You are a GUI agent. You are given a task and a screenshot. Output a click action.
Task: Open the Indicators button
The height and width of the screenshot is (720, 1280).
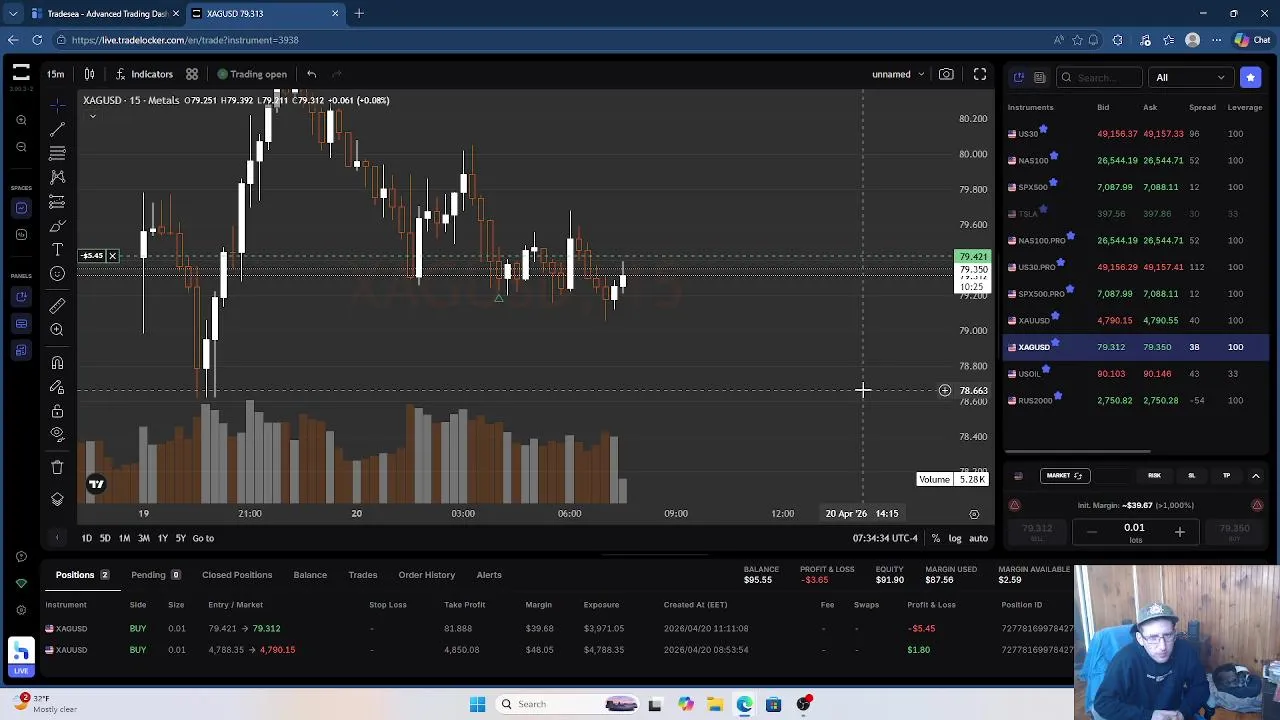(x=143, y=74)
